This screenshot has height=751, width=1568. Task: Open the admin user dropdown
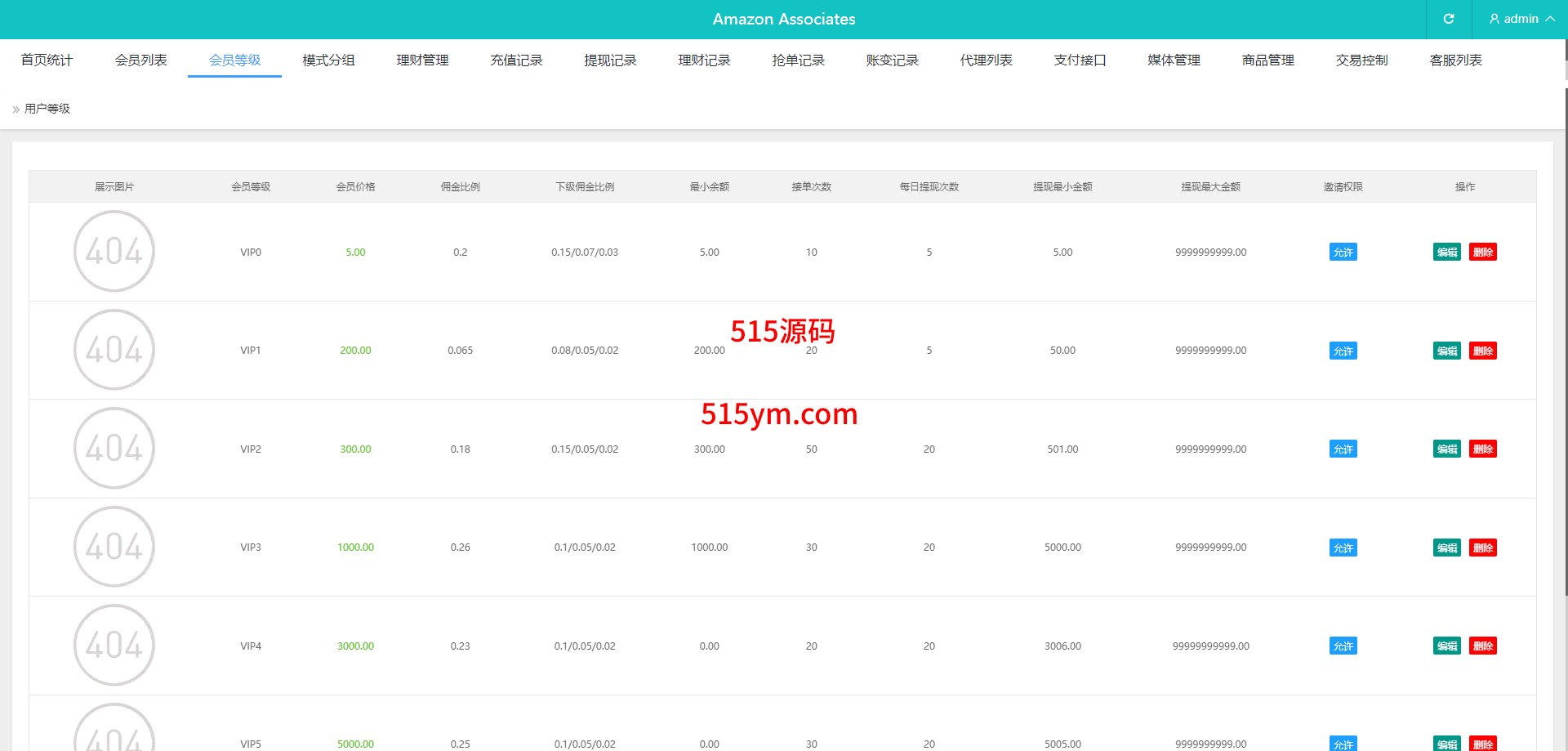(1521, 19)
